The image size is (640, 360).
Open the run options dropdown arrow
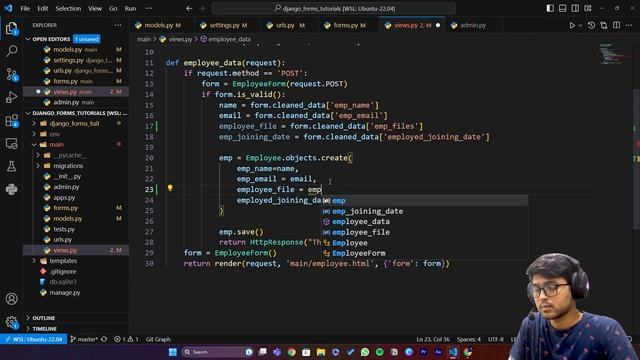[580, 25]
